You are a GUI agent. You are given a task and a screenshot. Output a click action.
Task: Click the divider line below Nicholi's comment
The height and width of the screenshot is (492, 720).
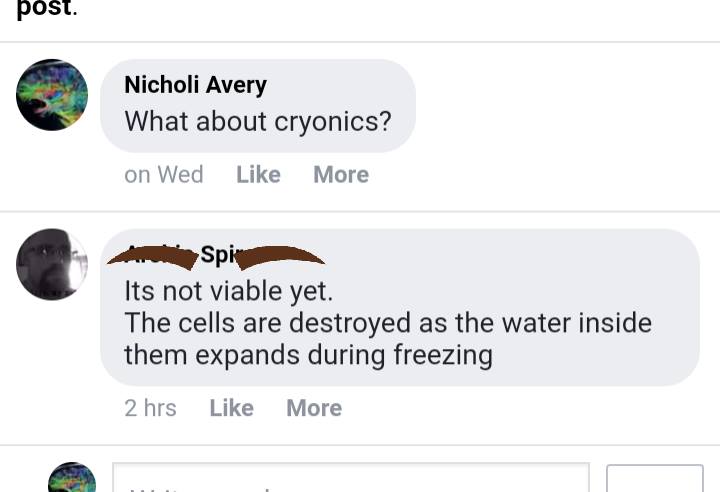360,211
